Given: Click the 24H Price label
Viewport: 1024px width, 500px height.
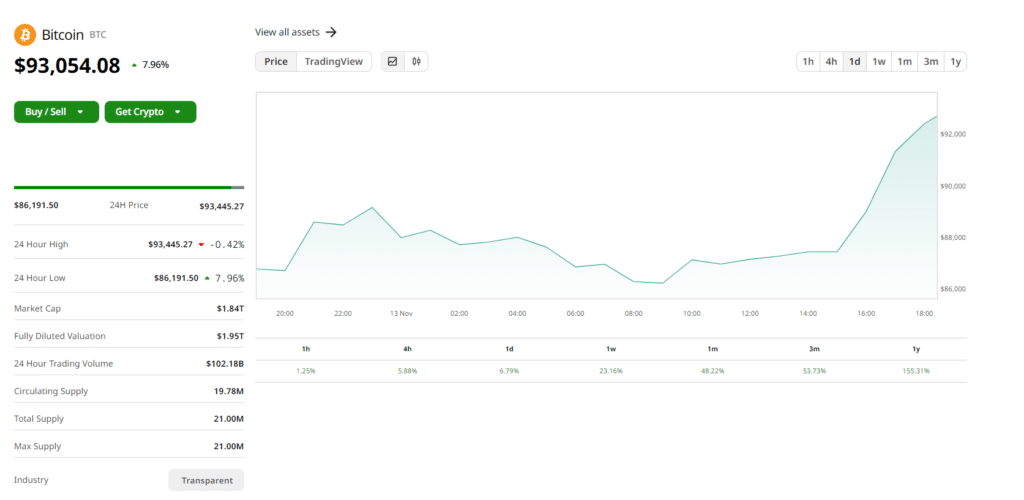Looking at the screenshot, I should 129,205.
